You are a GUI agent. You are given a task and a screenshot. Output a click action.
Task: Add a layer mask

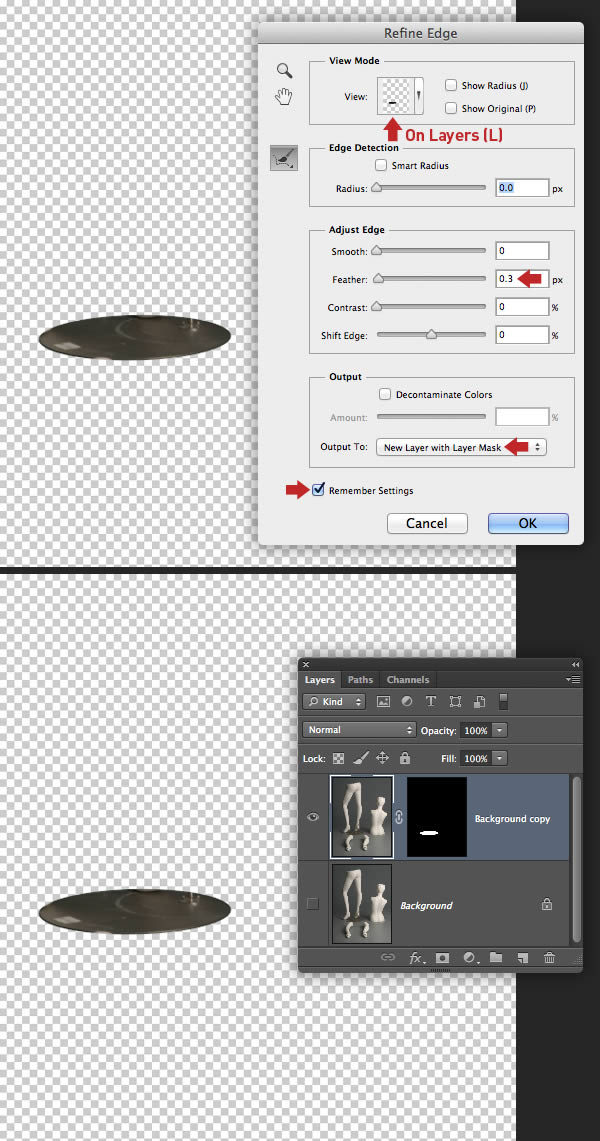pyautogui.click(x=441, y=958)
